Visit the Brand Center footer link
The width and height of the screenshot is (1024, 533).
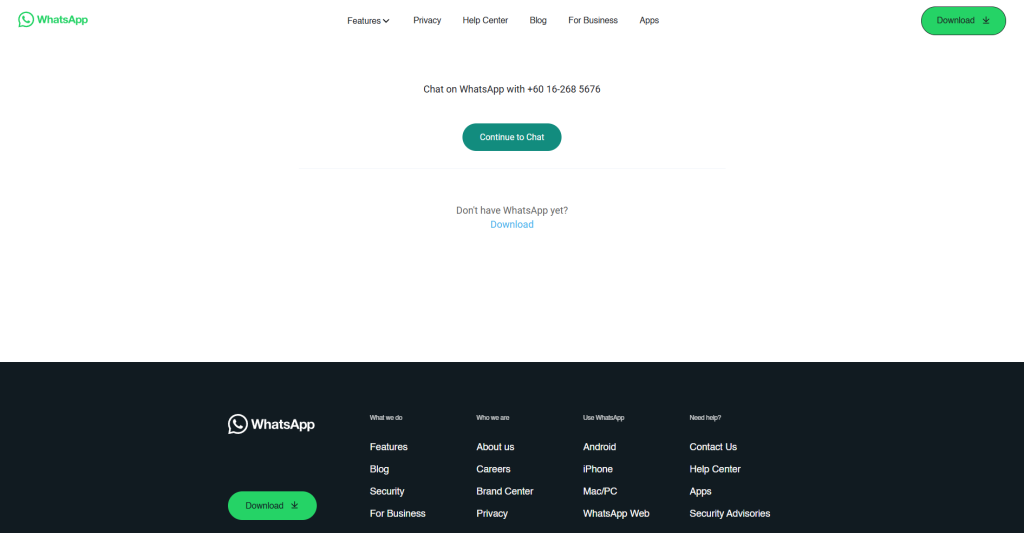pos(505,491)
